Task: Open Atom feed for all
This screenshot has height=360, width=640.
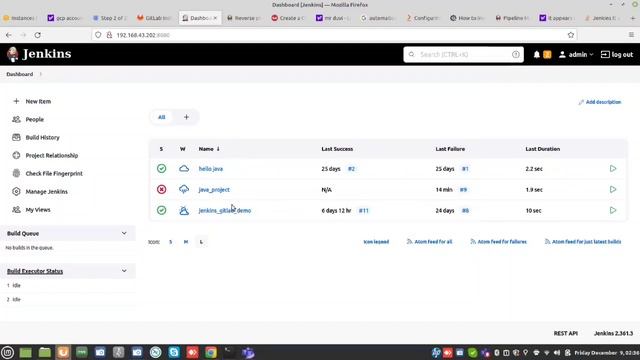Action: click(x=429, y=242)
